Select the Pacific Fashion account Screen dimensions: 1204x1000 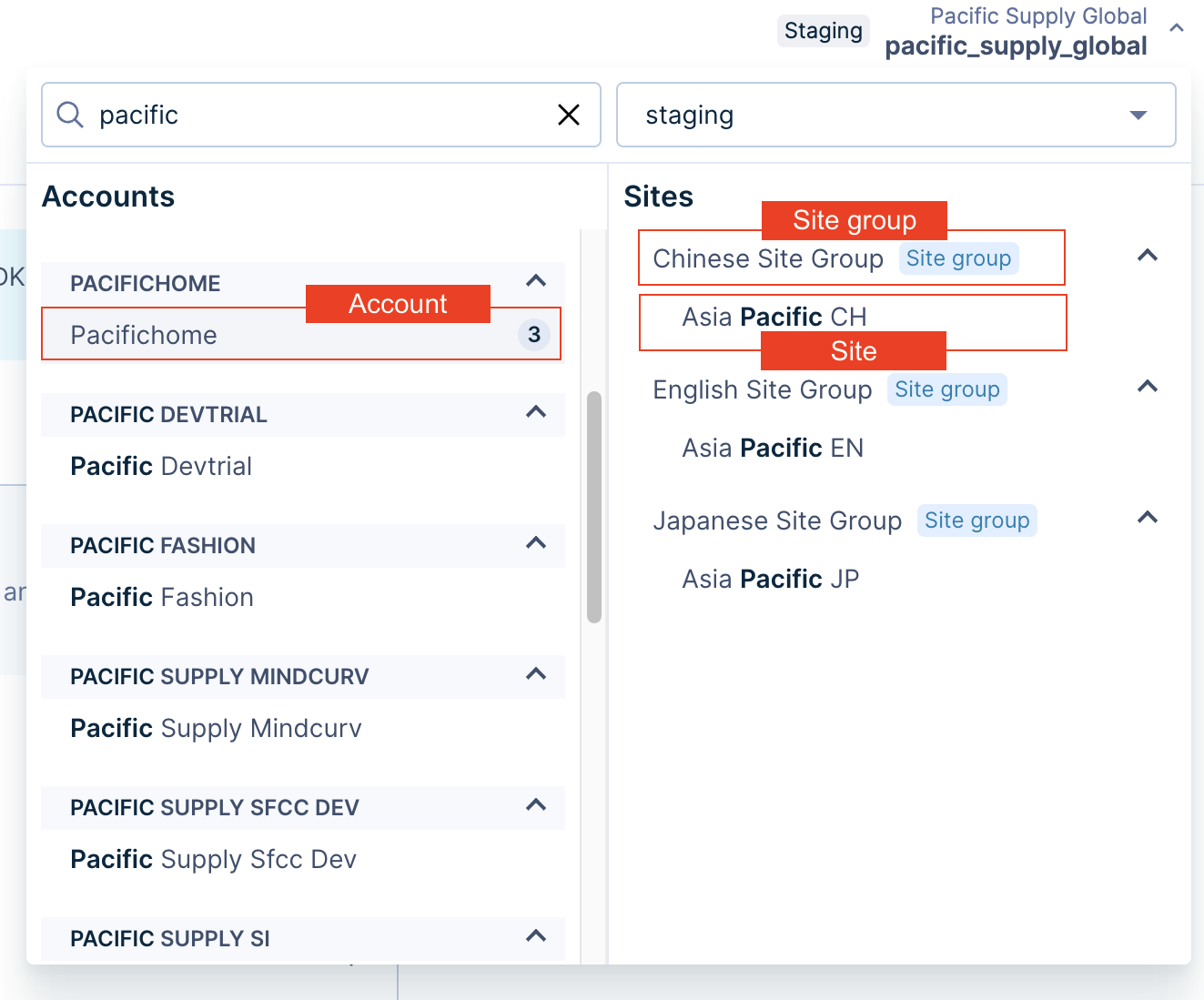(303, 597)
